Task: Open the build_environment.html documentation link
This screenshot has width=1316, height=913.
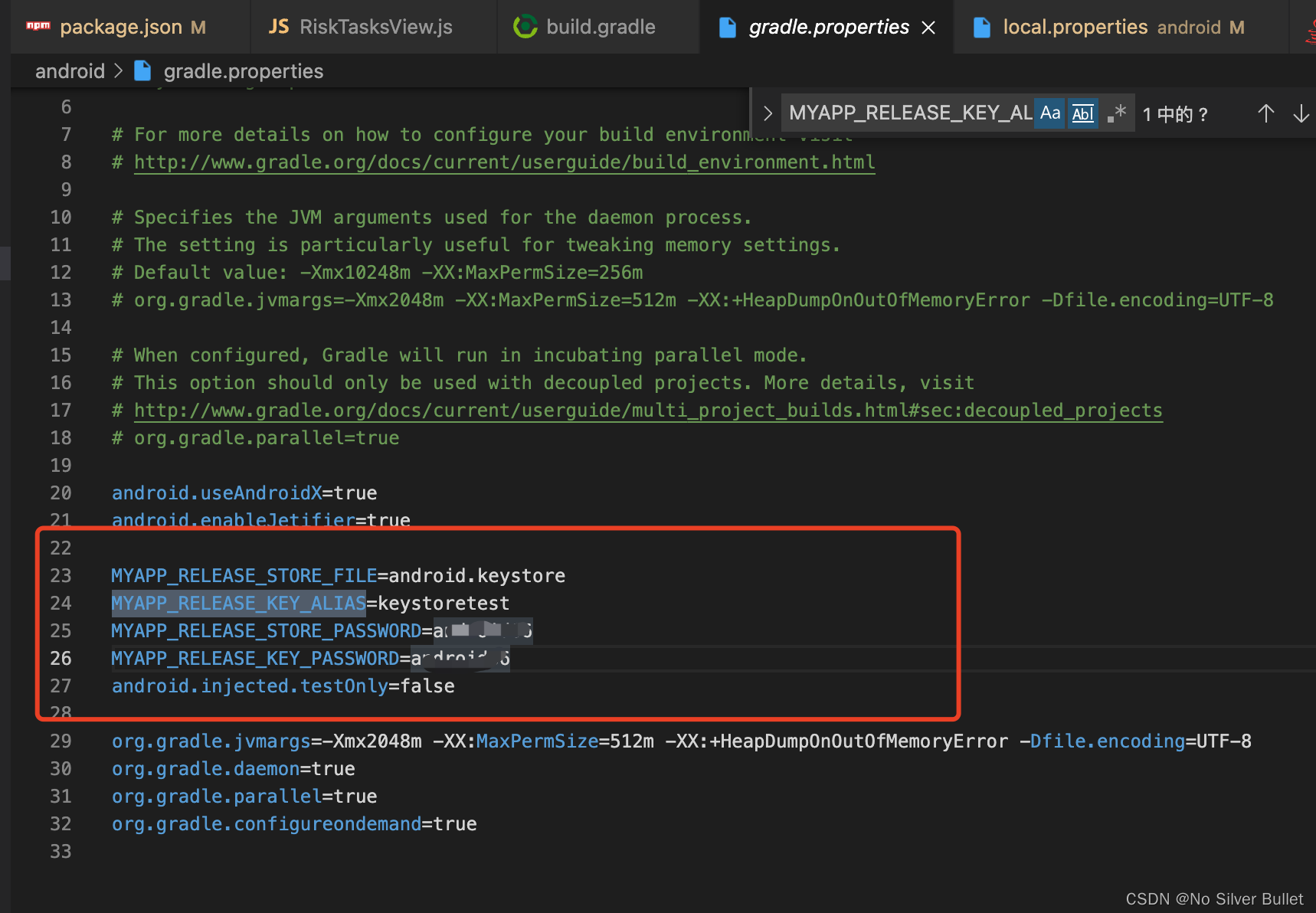Action: [x=504, y=162]
